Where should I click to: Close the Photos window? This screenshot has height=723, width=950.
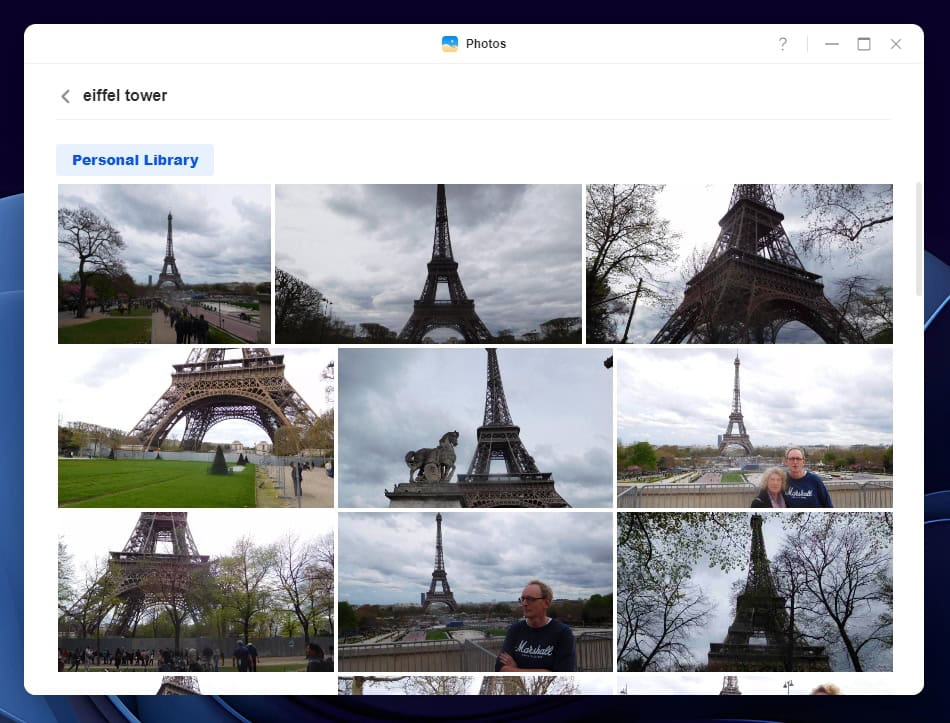pyautogui.click(x=896, y=44)
